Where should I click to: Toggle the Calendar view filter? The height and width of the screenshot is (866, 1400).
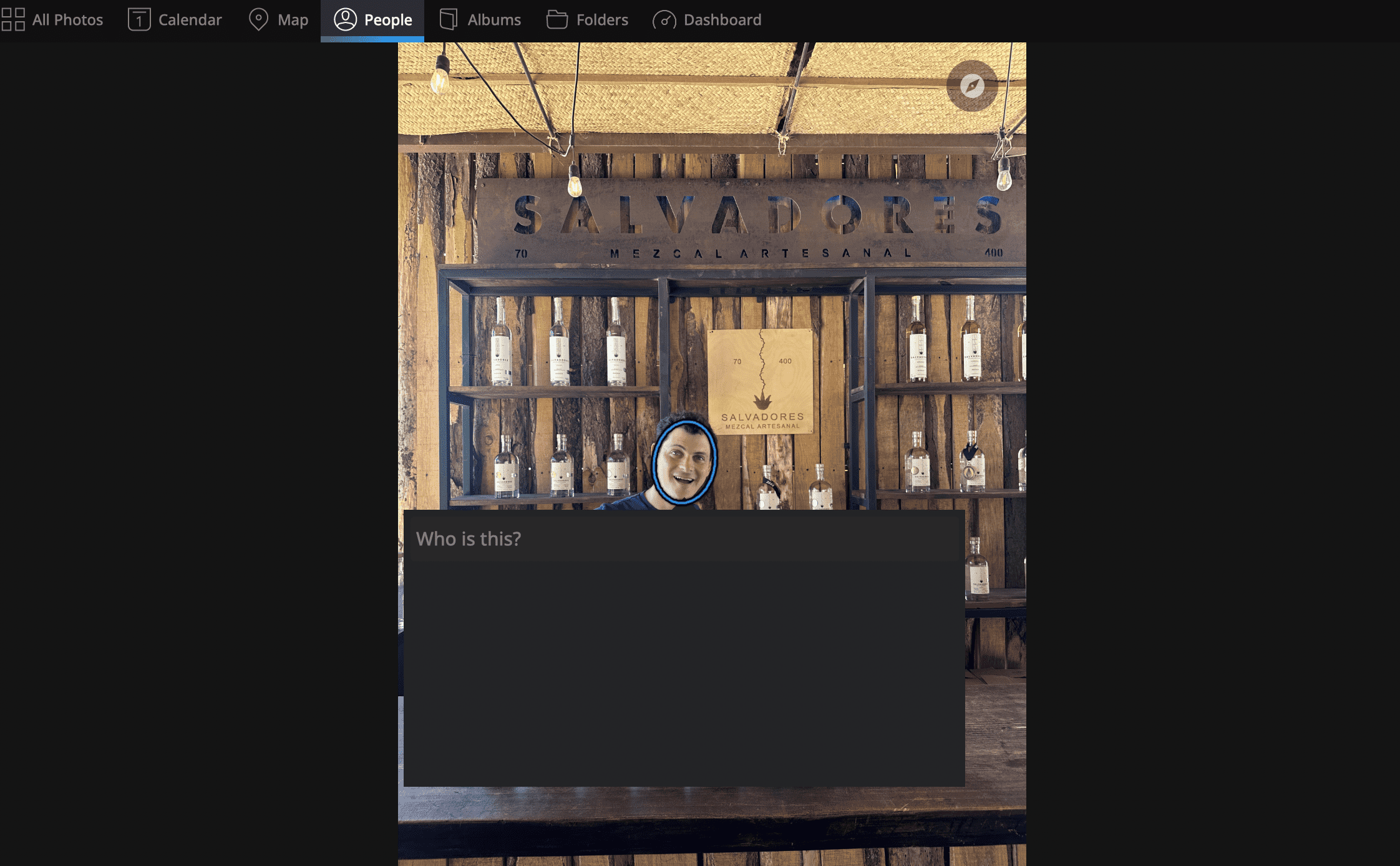point(175,20)
